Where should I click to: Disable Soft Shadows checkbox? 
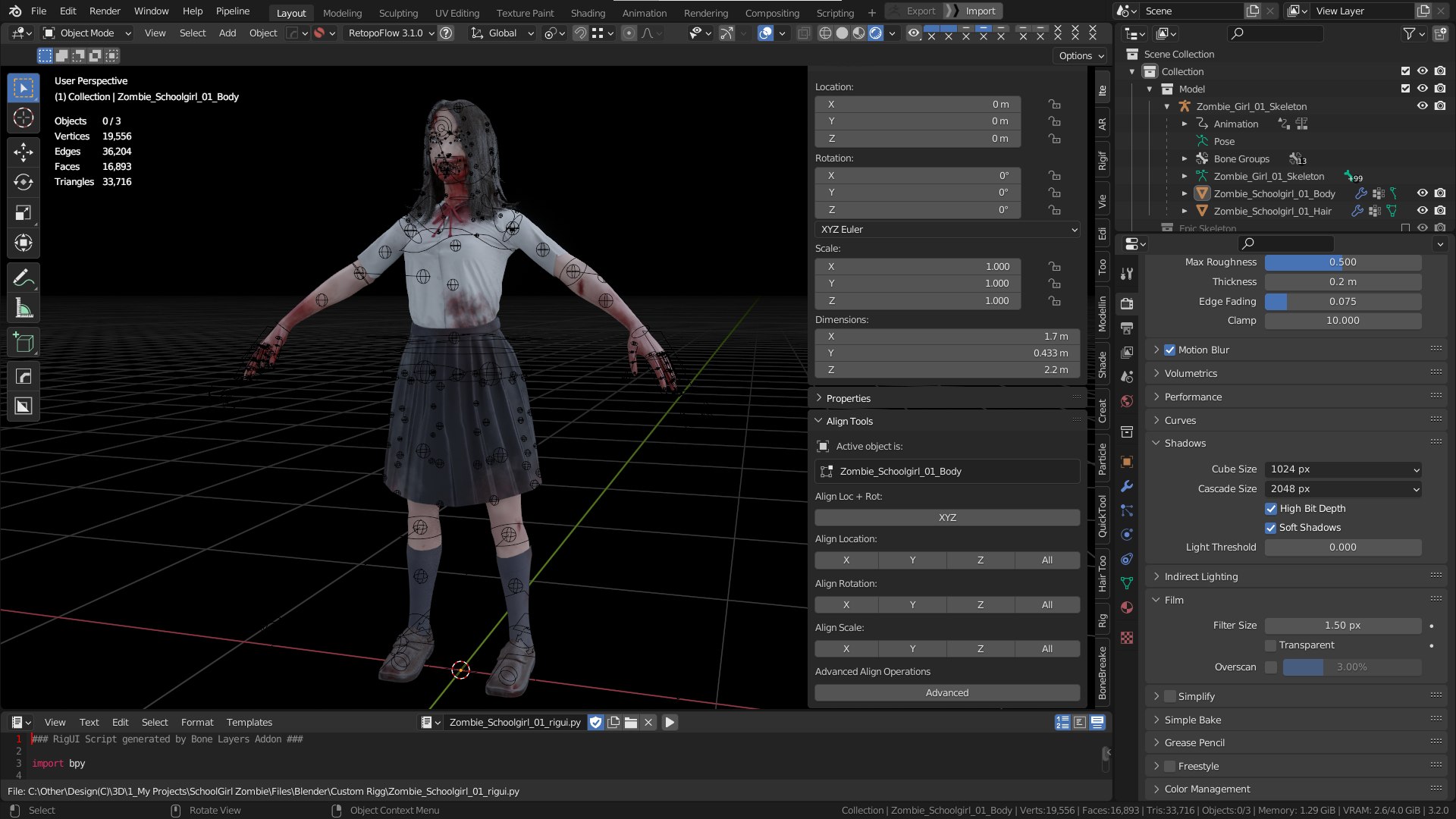[x=1271, y=528]
